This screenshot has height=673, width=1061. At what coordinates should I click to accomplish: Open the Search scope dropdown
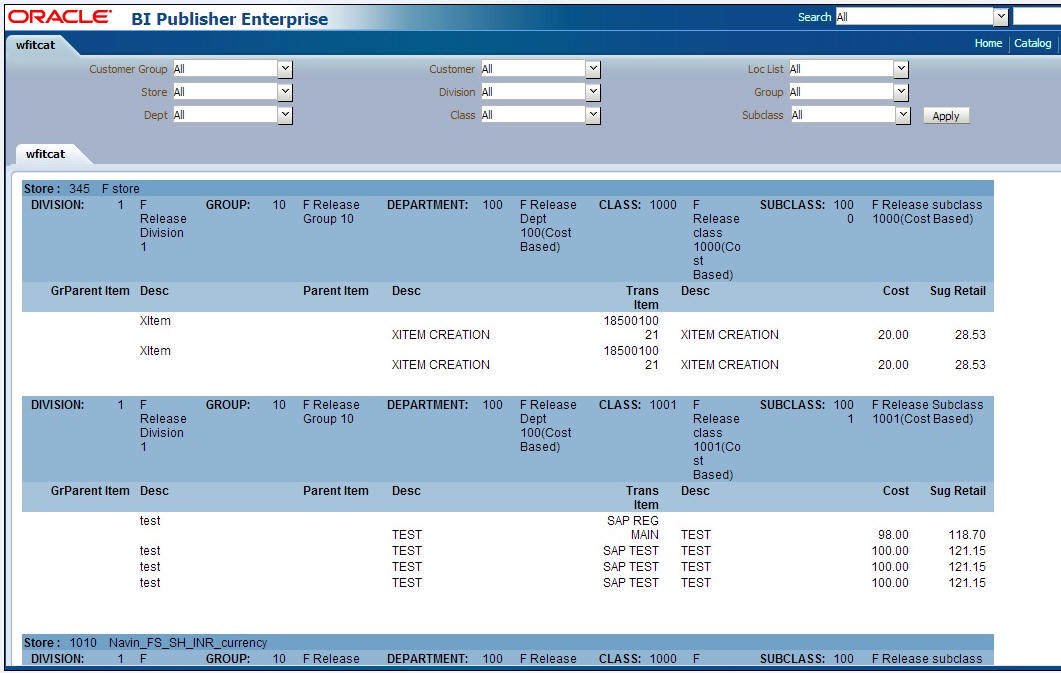pos(1001,17)
